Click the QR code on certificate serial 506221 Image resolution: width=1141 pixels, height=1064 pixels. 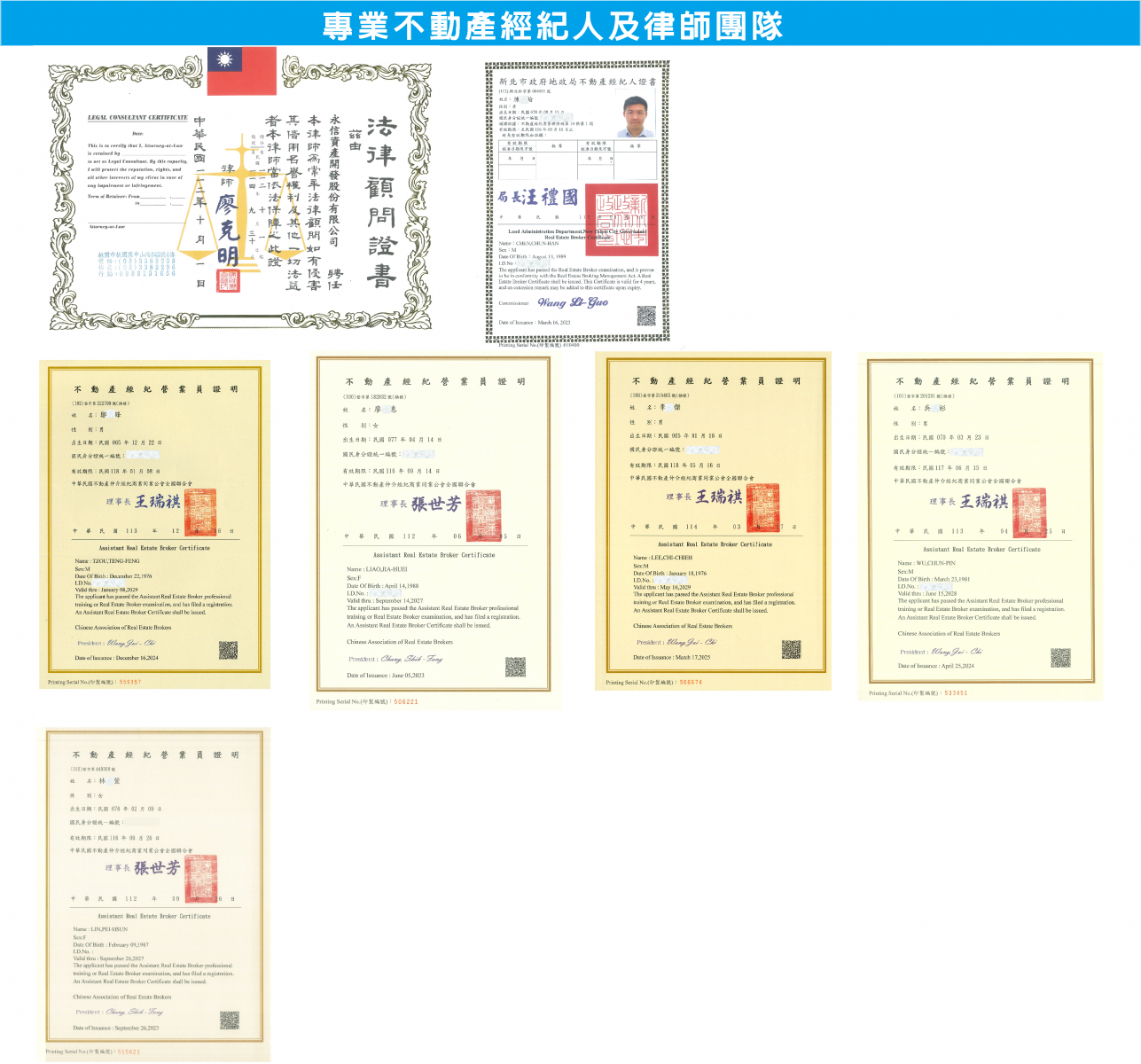(x=515, y=668)
